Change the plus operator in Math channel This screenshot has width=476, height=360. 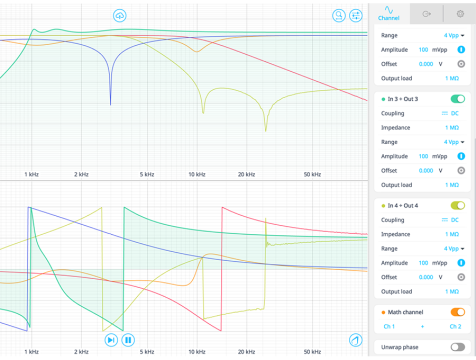tap(422, 327)
